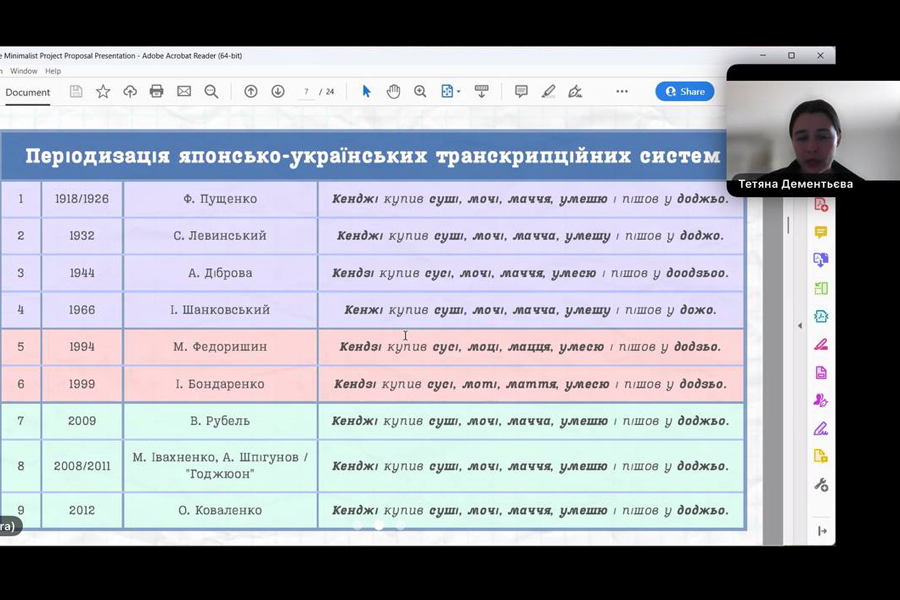Add document to starred with star icon
Image resolution: width=900 pixels, height=600 pixels.
[103, 91]
